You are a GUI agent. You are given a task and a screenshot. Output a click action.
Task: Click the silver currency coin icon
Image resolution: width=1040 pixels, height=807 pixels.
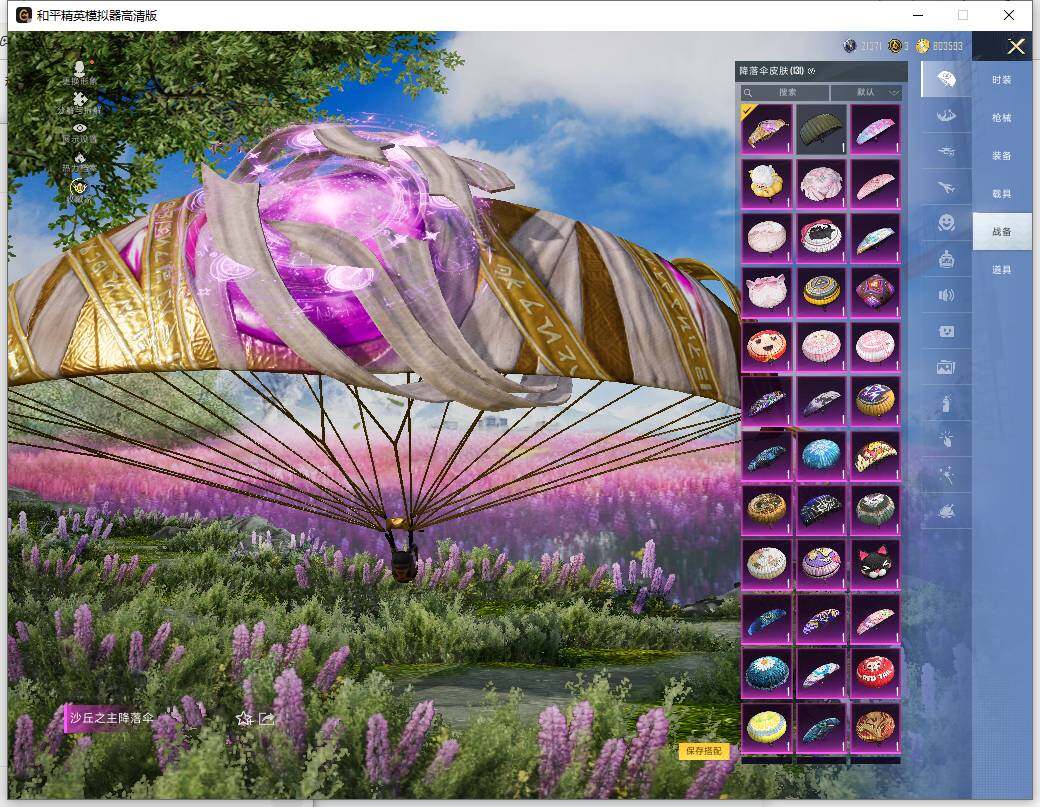pos(850,46)
